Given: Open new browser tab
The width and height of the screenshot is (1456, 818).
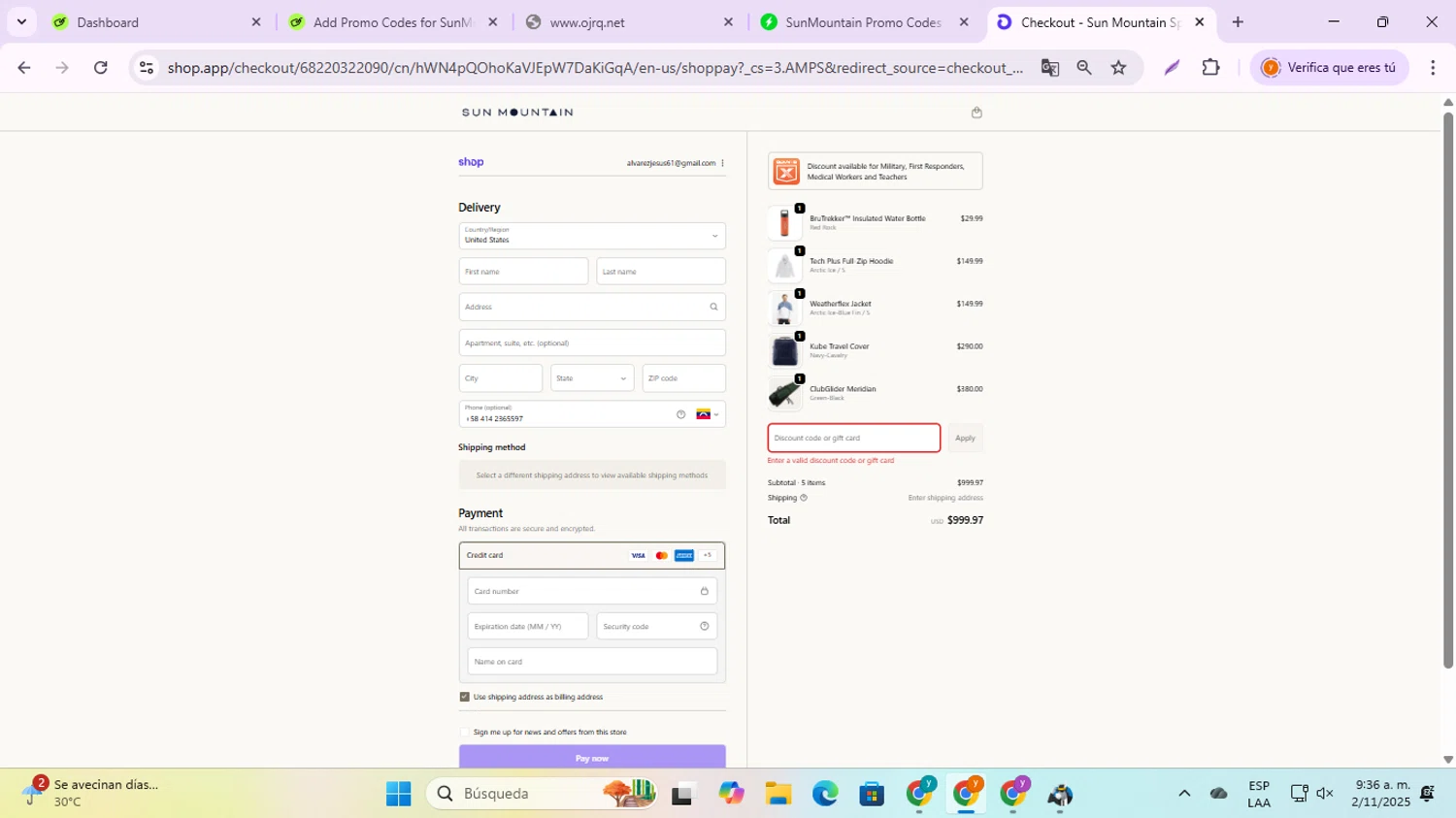Looking at the screenshot, I should point(1238,21).
